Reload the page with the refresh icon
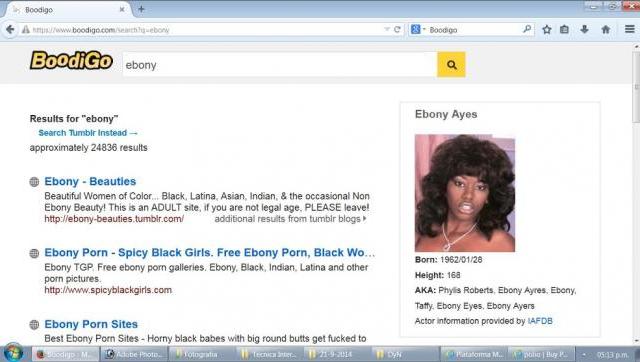Viewport: 640px width, 362px height. tap(397, 29)
